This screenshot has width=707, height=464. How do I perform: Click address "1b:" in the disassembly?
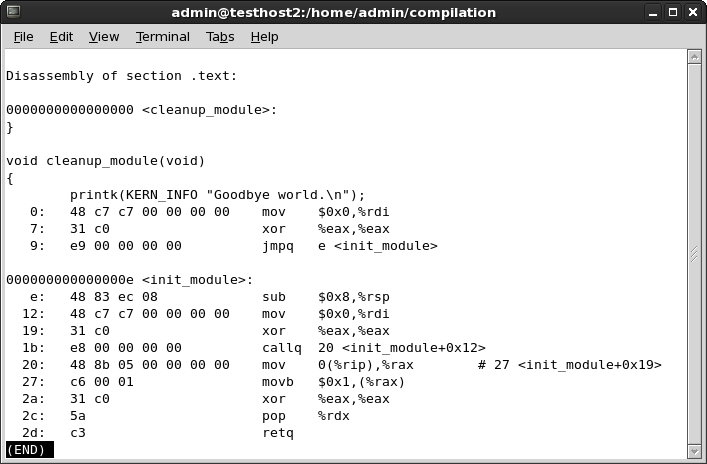33,348
